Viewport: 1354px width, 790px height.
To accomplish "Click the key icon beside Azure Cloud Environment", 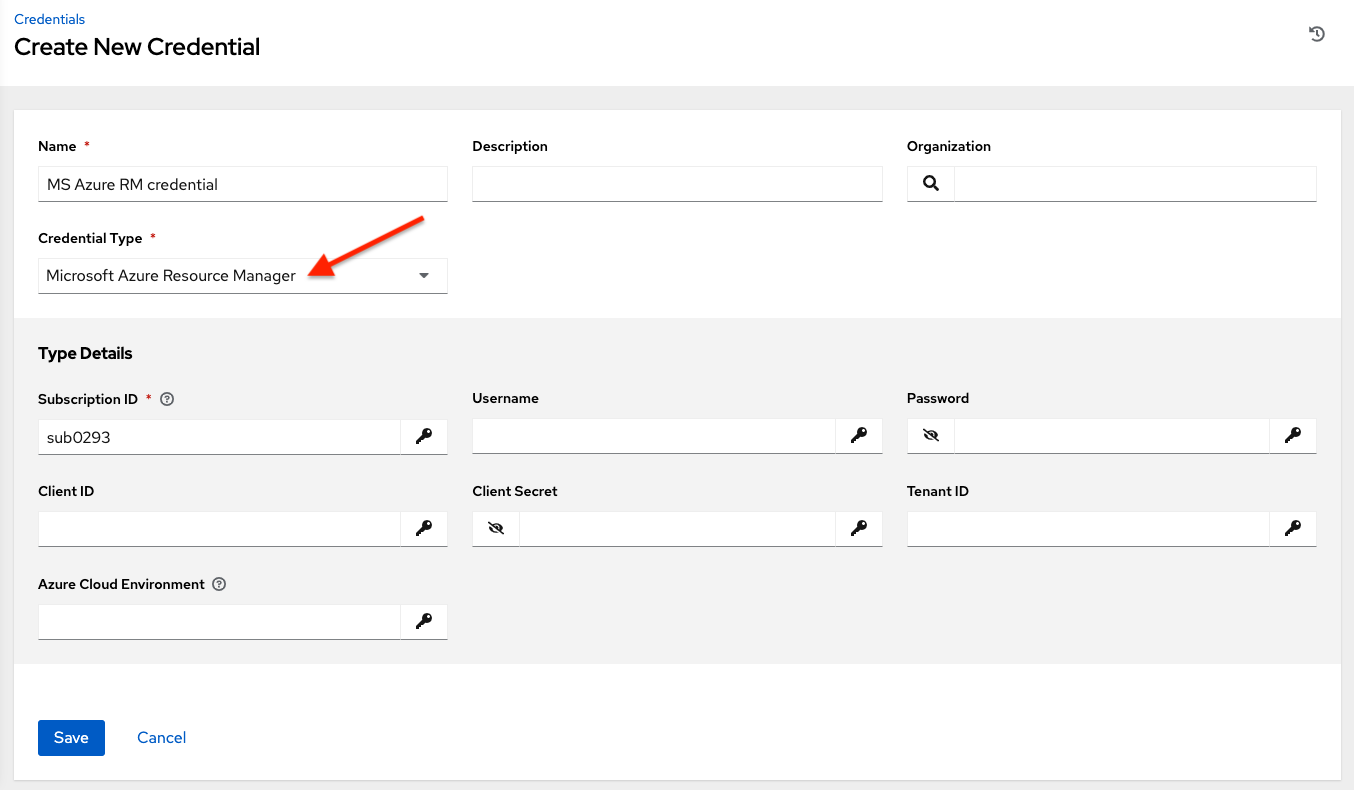I will (x=424, y=621).
